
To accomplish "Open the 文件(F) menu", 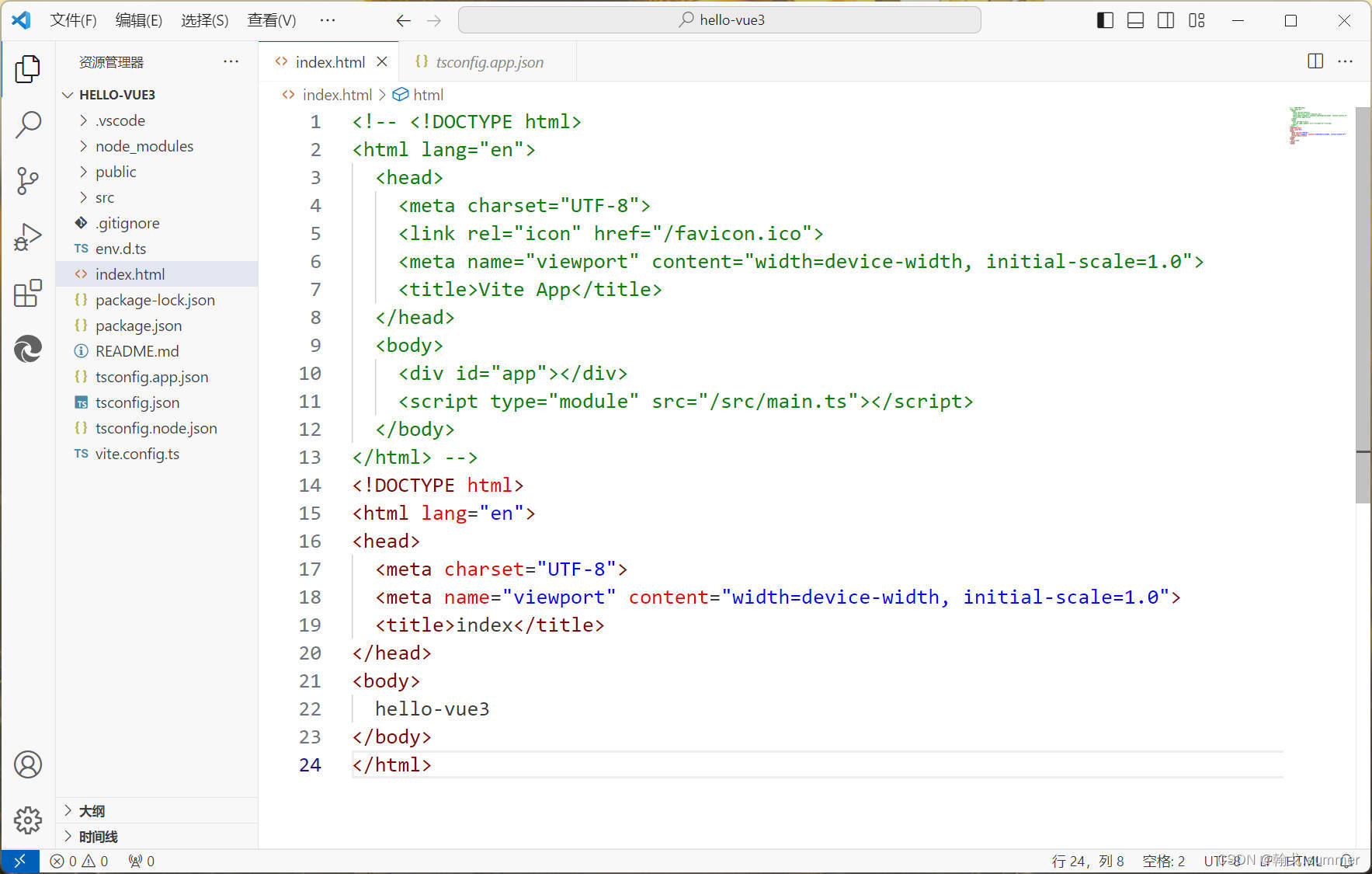I will (x=73, y=20).
